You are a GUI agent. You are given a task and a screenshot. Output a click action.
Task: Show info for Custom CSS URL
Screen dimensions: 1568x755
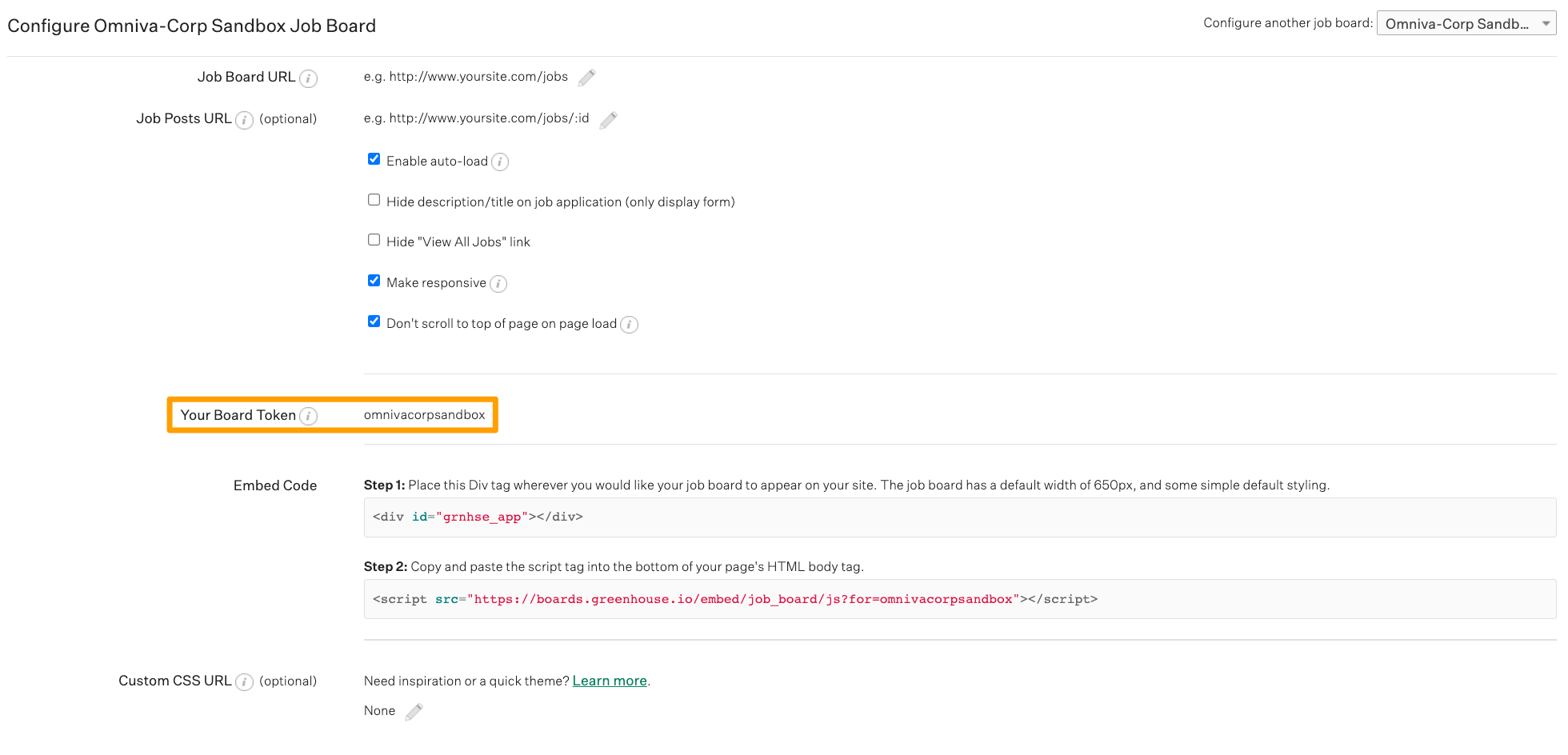[x=244, y=682]
